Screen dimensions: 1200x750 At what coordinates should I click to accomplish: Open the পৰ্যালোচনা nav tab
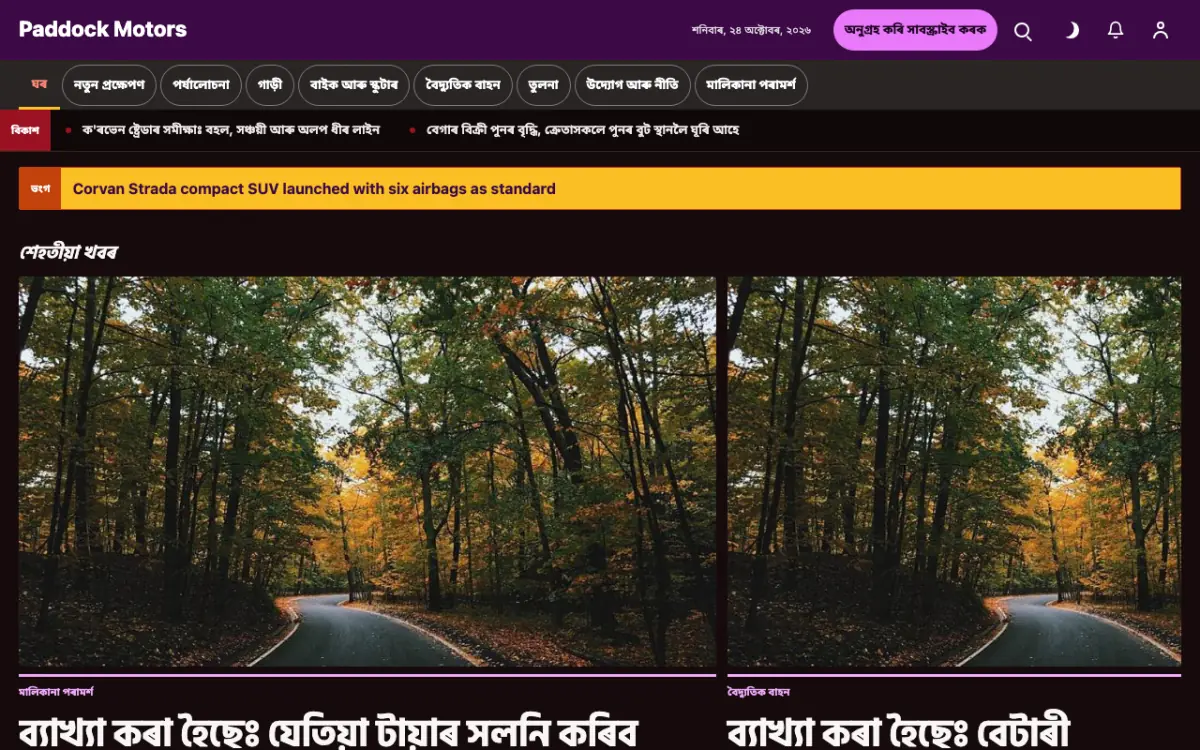click(x=201, y=85)
